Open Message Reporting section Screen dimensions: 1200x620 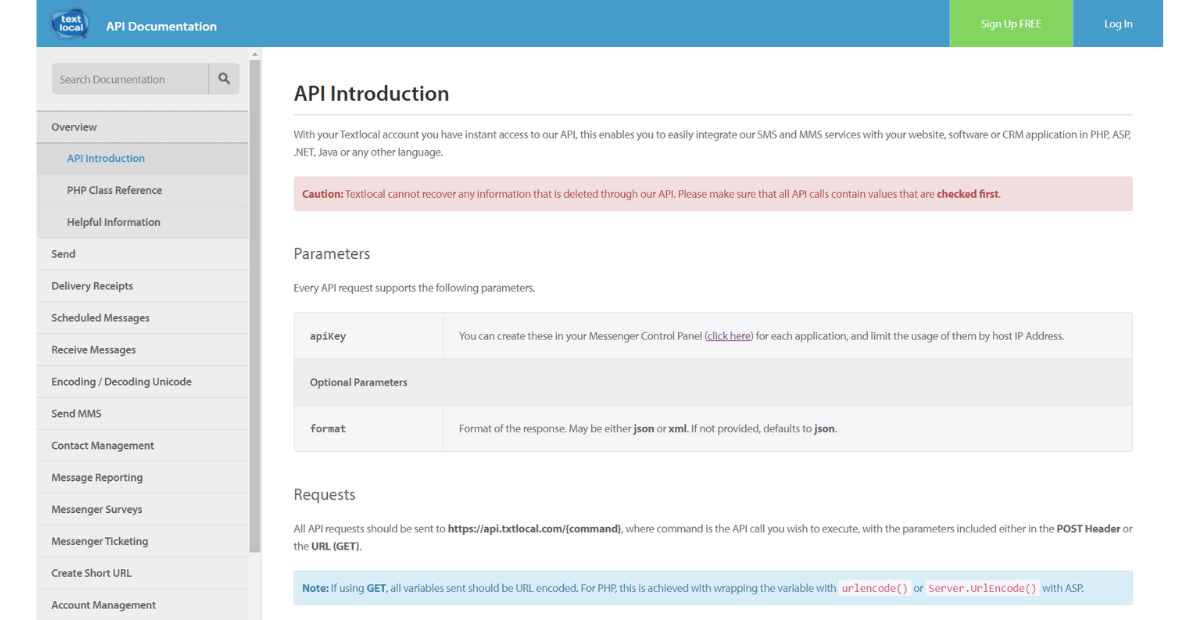pos(142,478)
